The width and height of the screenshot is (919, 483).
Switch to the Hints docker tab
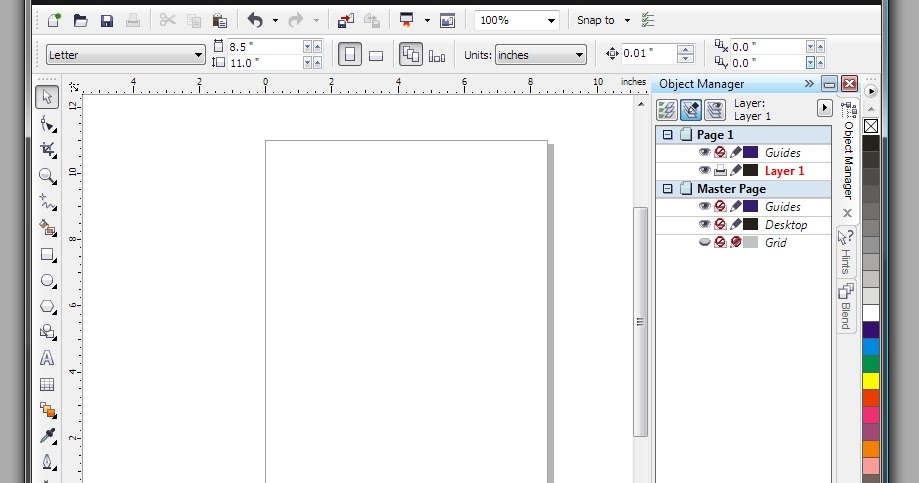[x=846, y=252]
